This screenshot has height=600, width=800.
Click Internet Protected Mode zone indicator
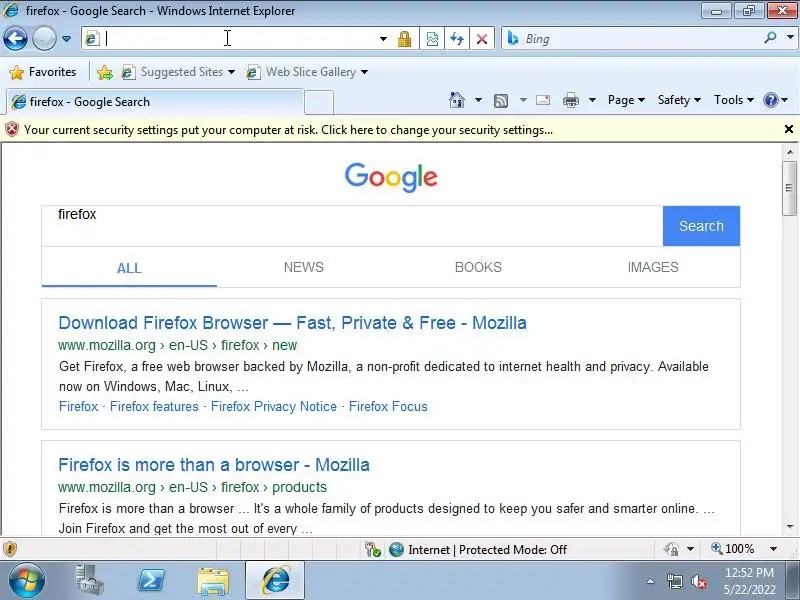[478, 549]
